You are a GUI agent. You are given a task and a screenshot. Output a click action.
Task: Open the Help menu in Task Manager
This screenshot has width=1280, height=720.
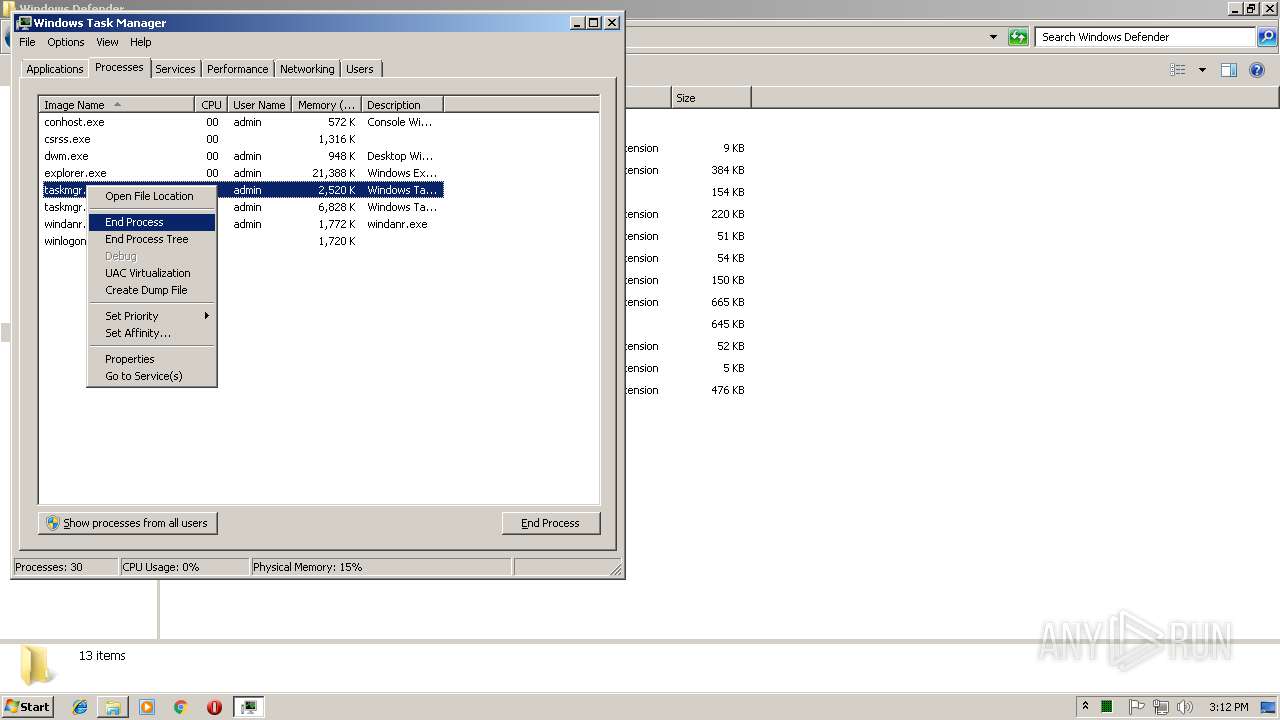point(141,42)
